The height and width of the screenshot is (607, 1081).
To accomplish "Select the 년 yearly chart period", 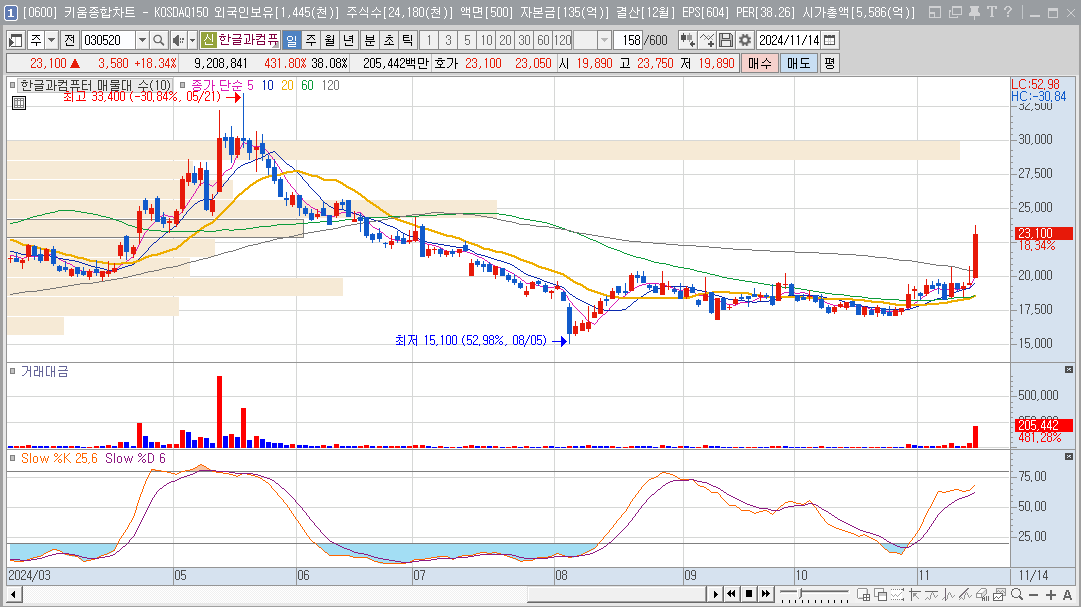I will tap(349, 41).
